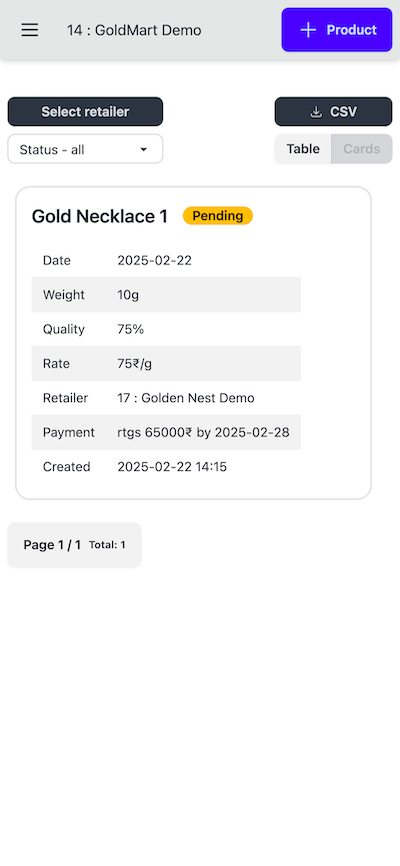The height and width of the screenshot is (866, 400).
Task: Open the hamburger menu
Action: [30, 30]
